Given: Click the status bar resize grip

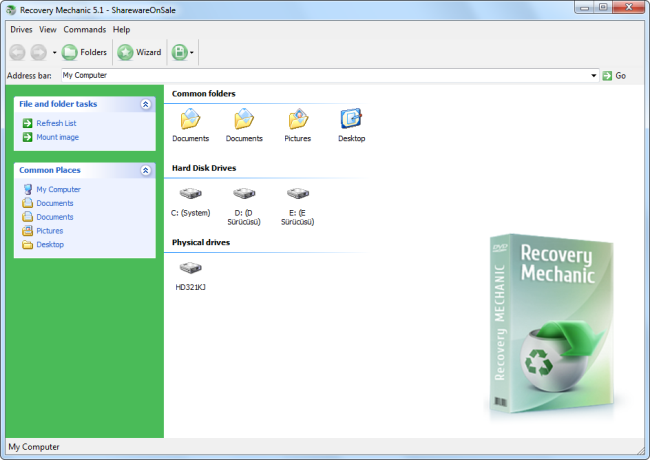Looking at the screenshot, I should pyautogui.click(x=640, y=449).
